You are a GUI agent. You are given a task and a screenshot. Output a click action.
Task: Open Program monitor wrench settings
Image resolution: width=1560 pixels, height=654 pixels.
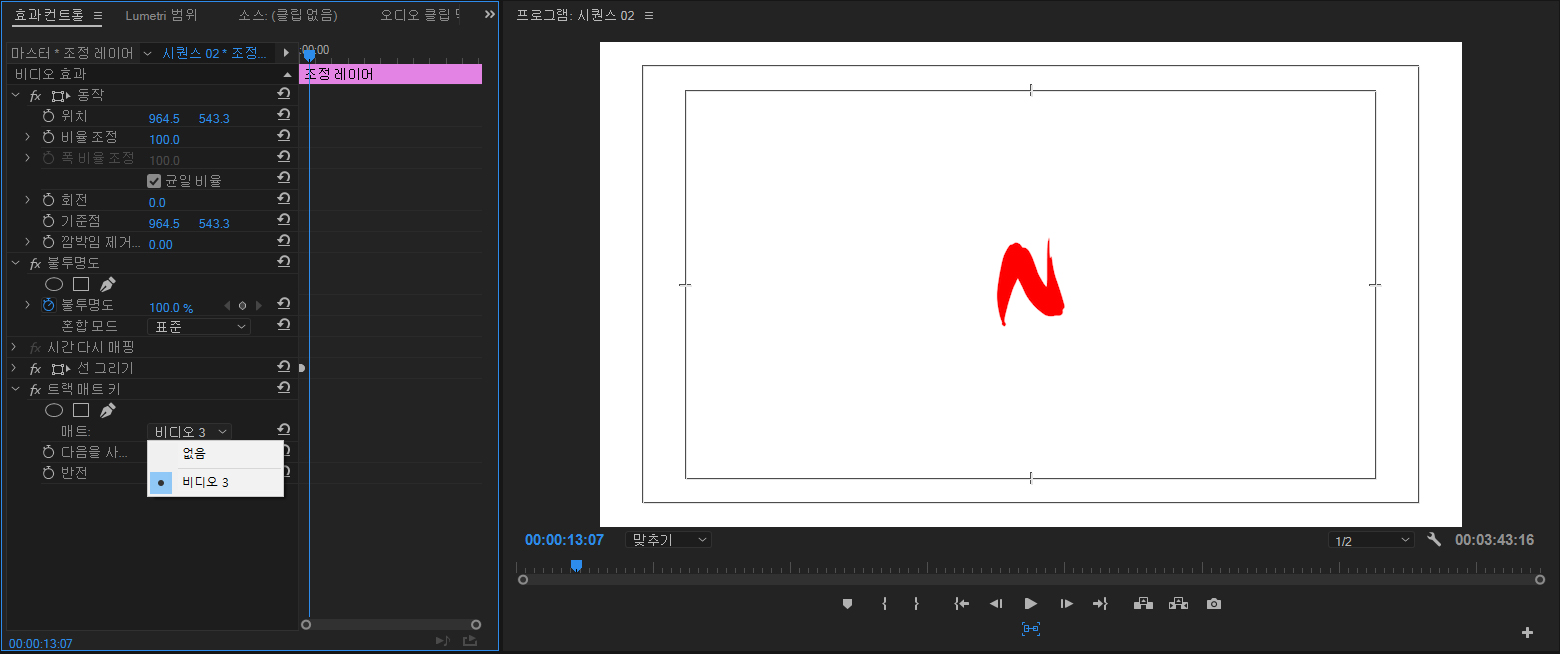click(1434, 540)
